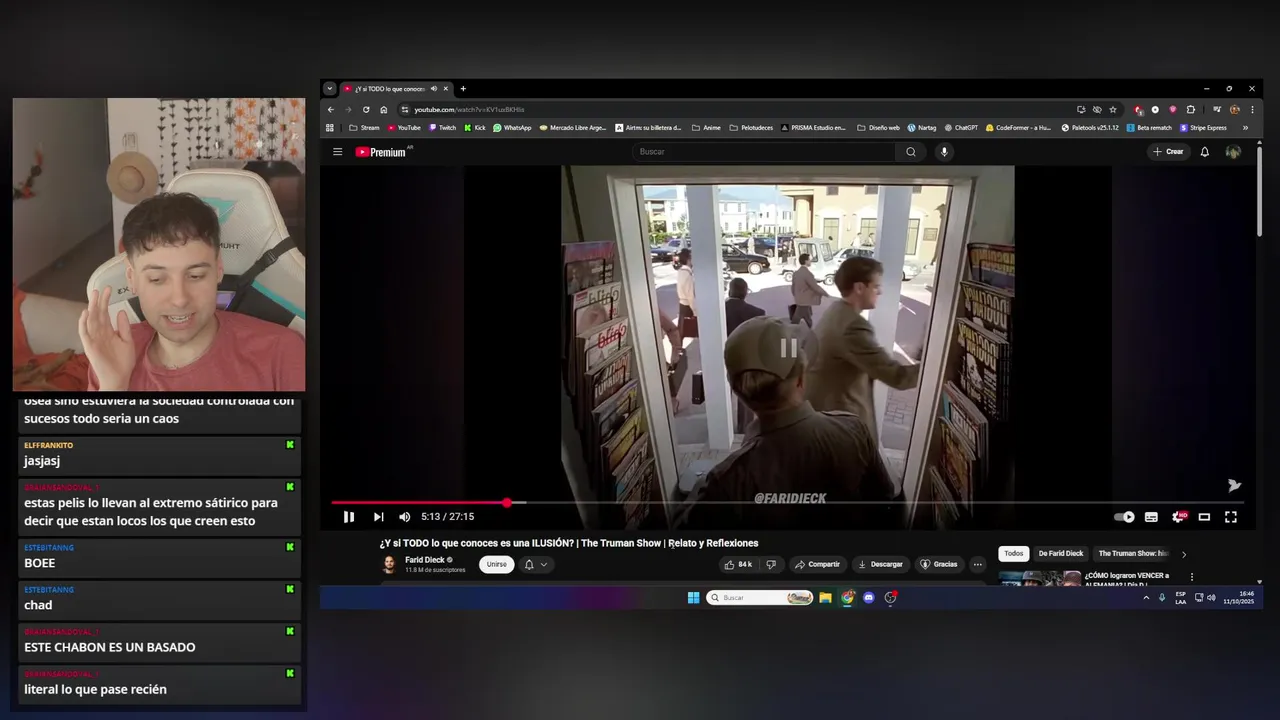Screen dimensions: 1280x720
Task: Open tab search dropdown arrow
Action: (x=329, y=88)
